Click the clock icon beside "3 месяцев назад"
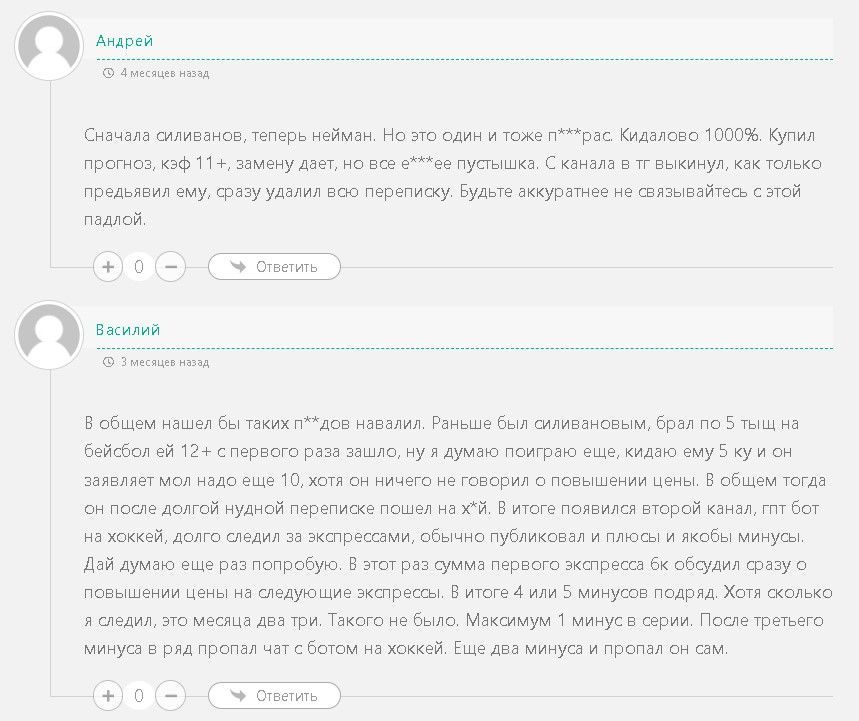Image resolution: width=859 pixels, height=721 pixels. click(x=109, y=362)
